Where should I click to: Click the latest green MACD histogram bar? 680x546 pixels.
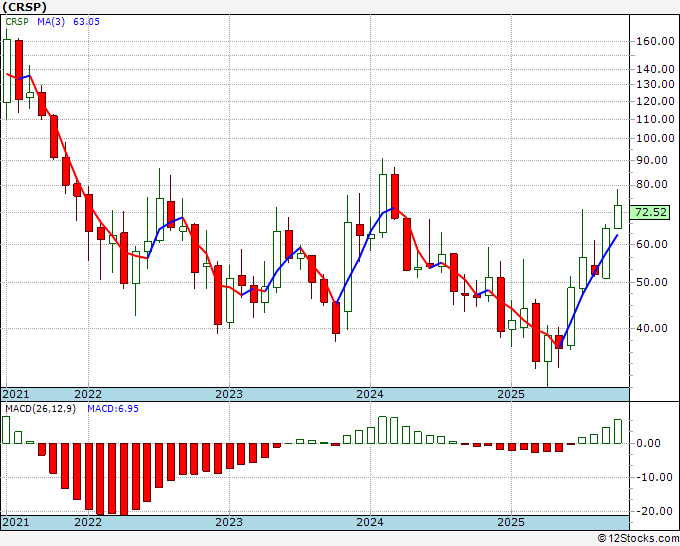pos(618,432)
